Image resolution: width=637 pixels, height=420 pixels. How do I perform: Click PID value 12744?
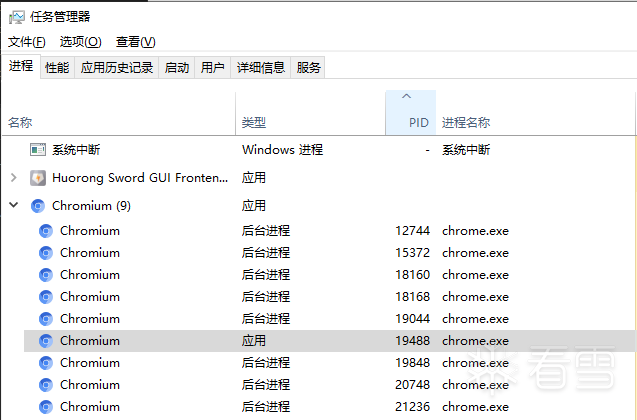tap(412, 231)
